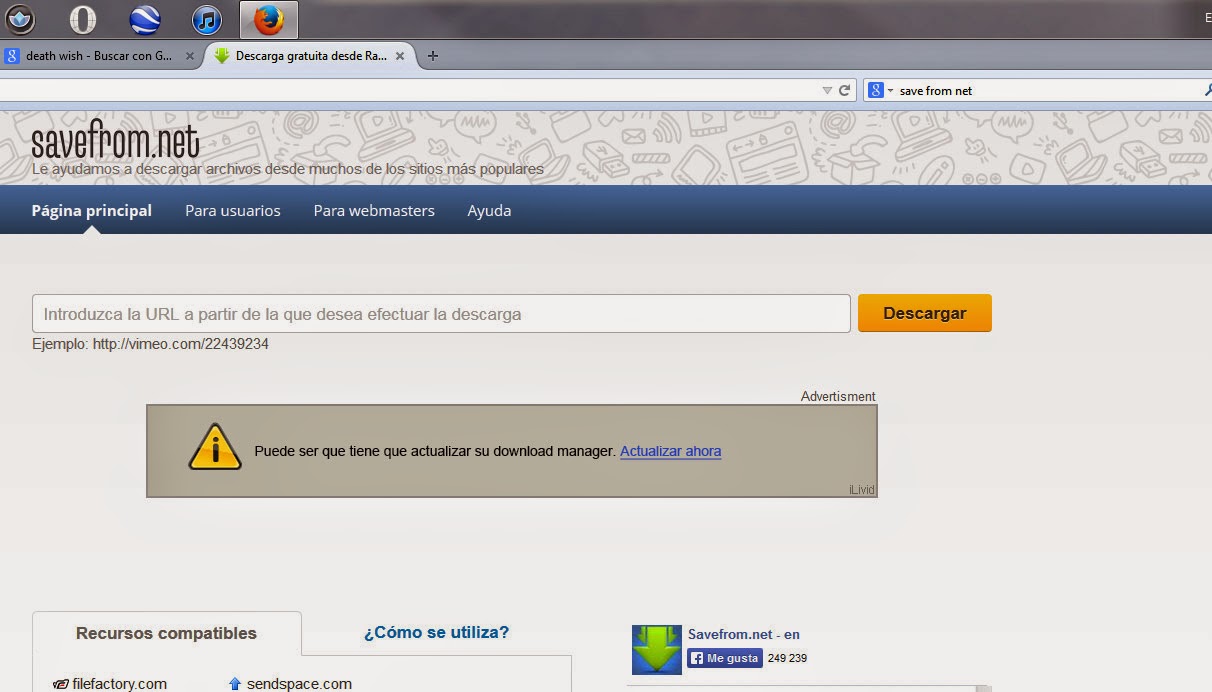
Task: Close the "death wish" tab
Action: [190, 56]
